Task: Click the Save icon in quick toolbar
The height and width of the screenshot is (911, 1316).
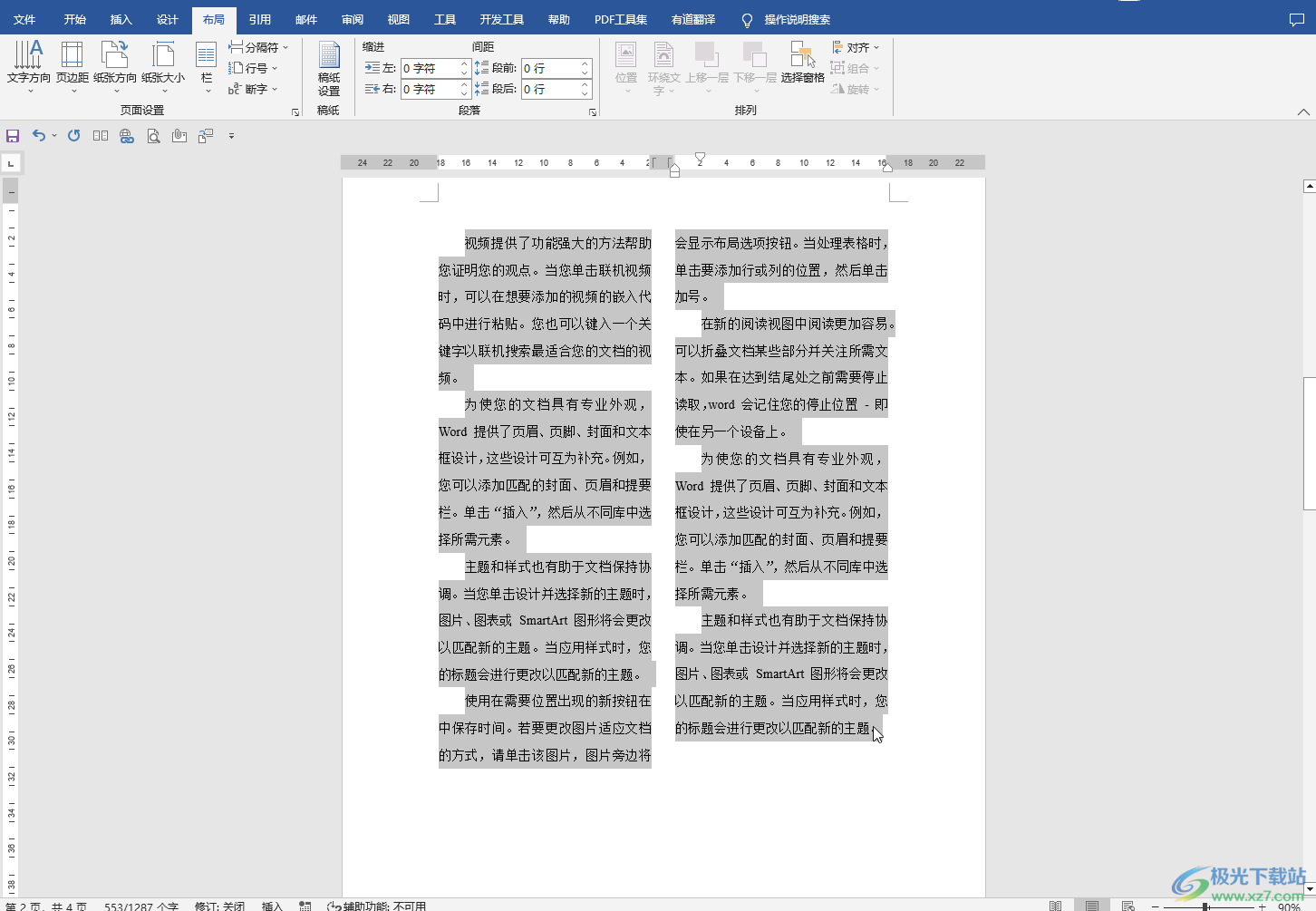Action: pos(13,136)
